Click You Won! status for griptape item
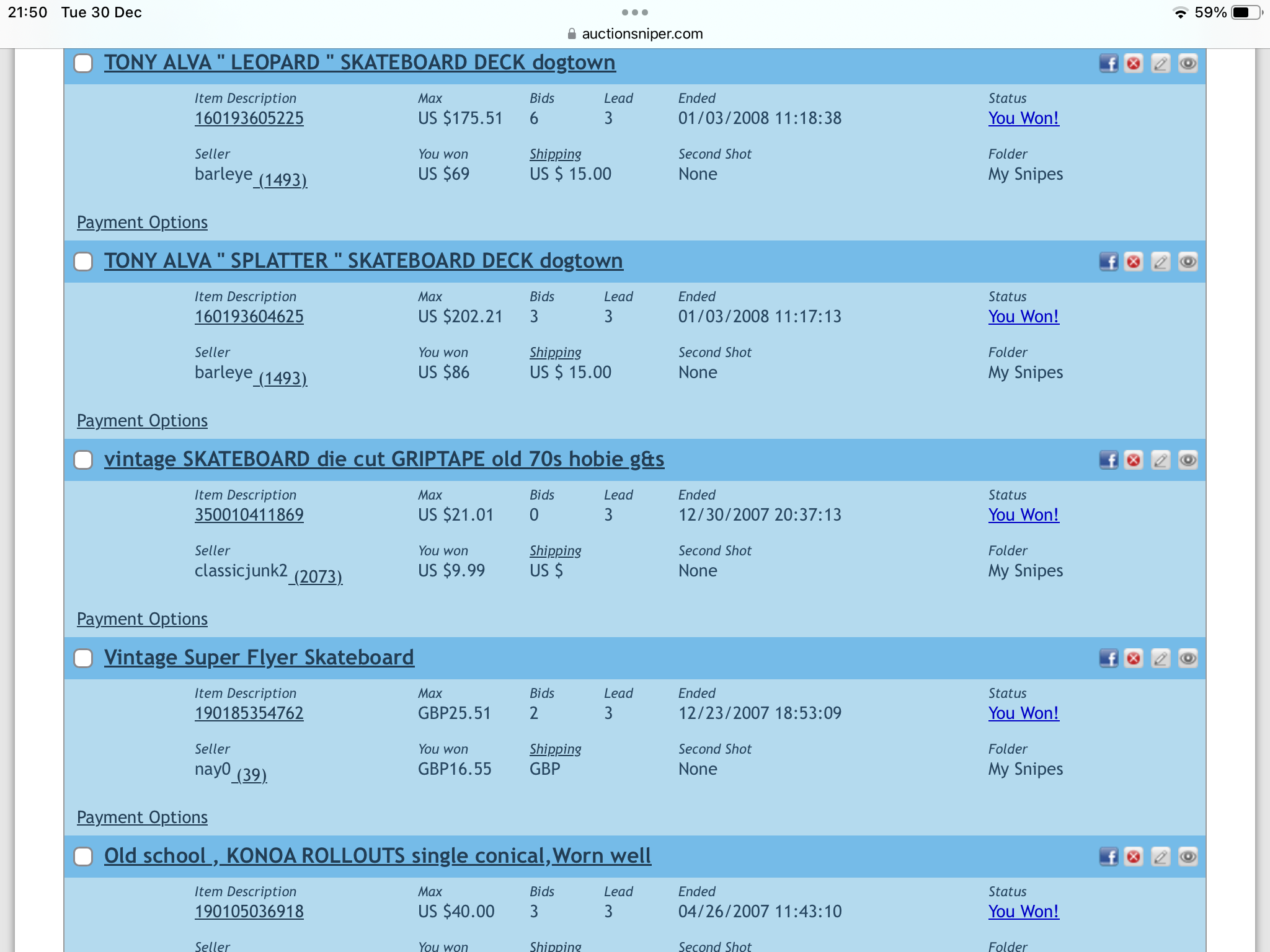The height and width of the screenshot is (952, 1270). tap(1023, 515)
